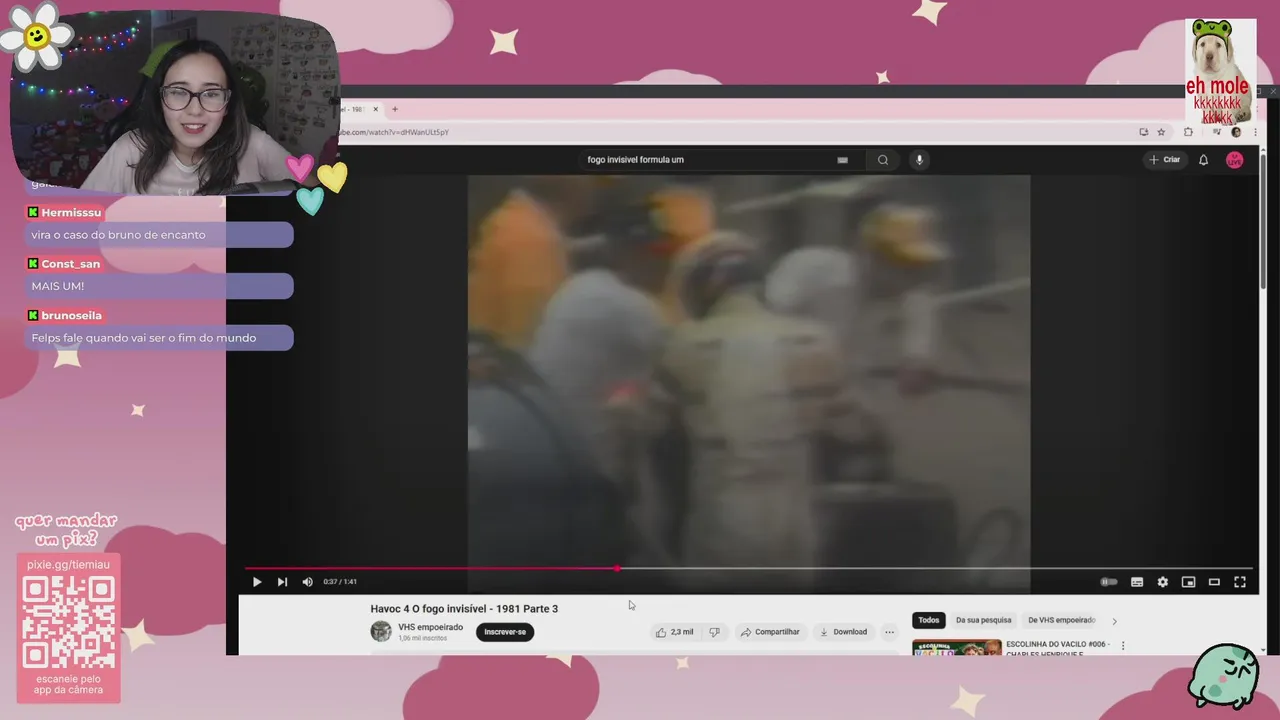Screen dimensions: 1280x720
Task: Open the VHS empoeirado channel name link
Action: click(x=430, y=627)
